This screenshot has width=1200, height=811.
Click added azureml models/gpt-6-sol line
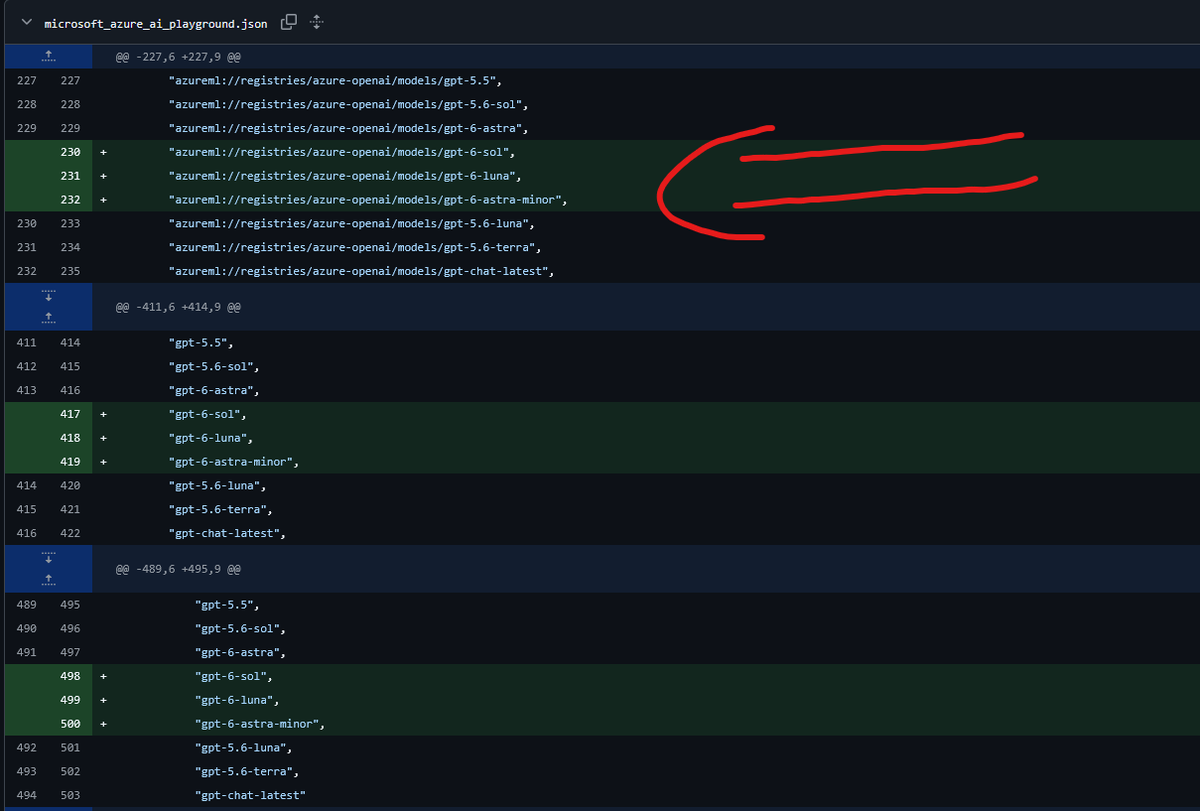[x=343, y=152]
